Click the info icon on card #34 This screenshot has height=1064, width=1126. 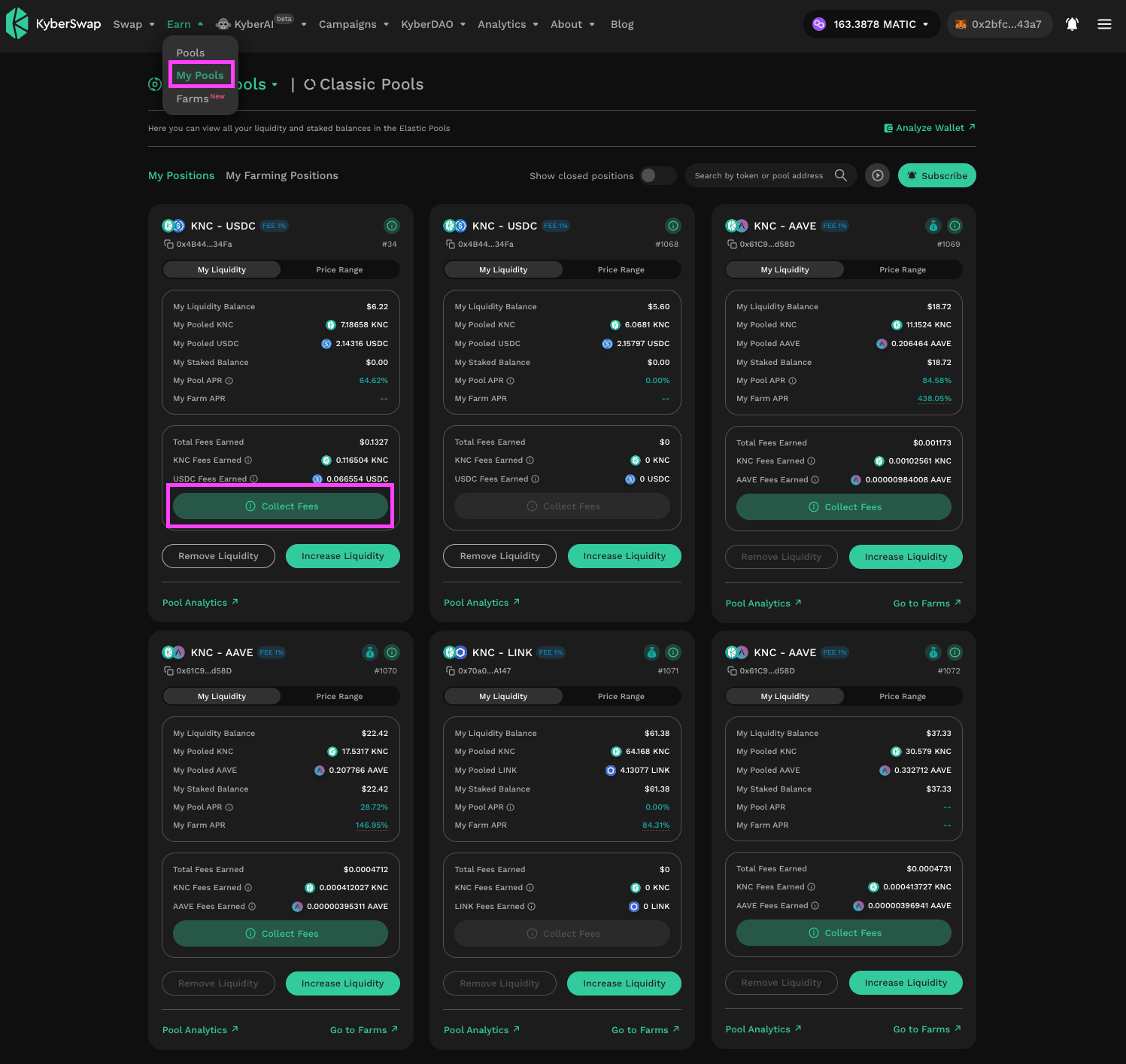(x=392, y=226)
